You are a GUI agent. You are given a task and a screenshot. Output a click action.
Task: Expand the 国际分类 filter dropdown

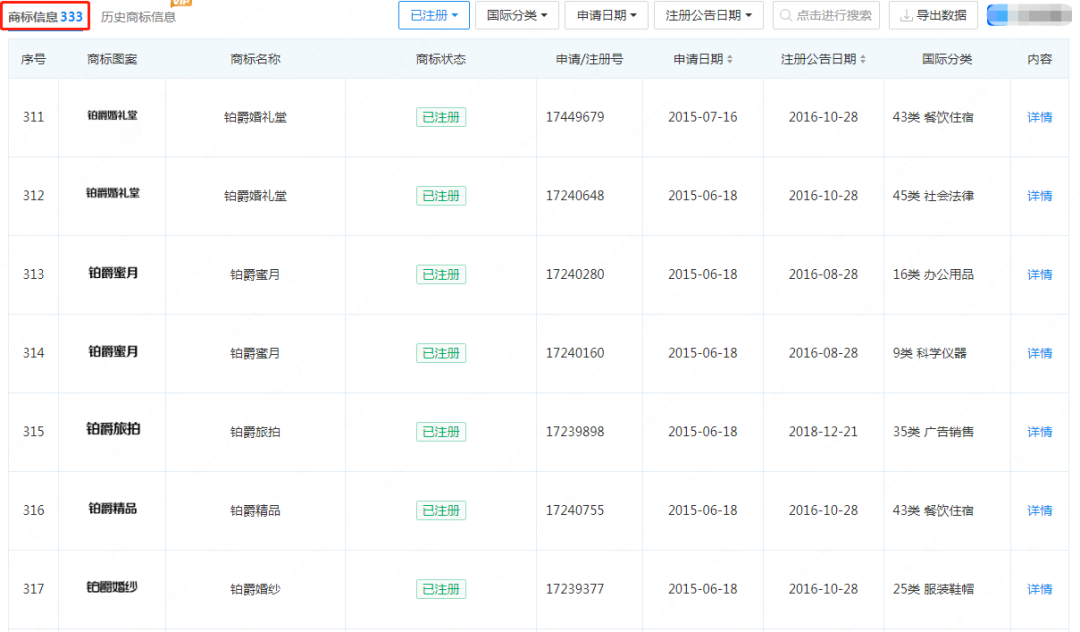pos(517,15)
